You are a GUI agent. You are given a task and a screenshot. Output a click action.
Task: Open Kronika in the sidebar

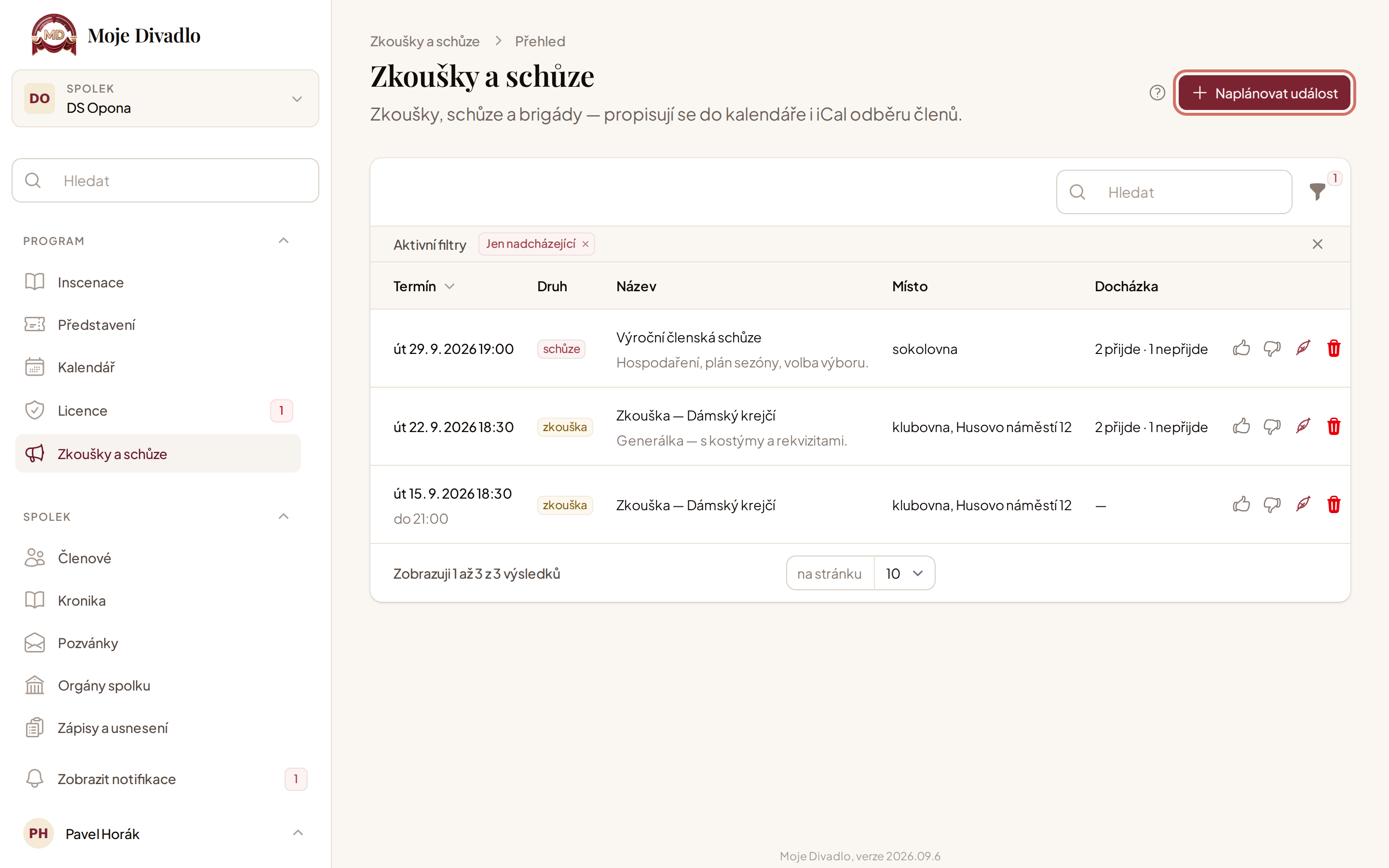(158, 600)
